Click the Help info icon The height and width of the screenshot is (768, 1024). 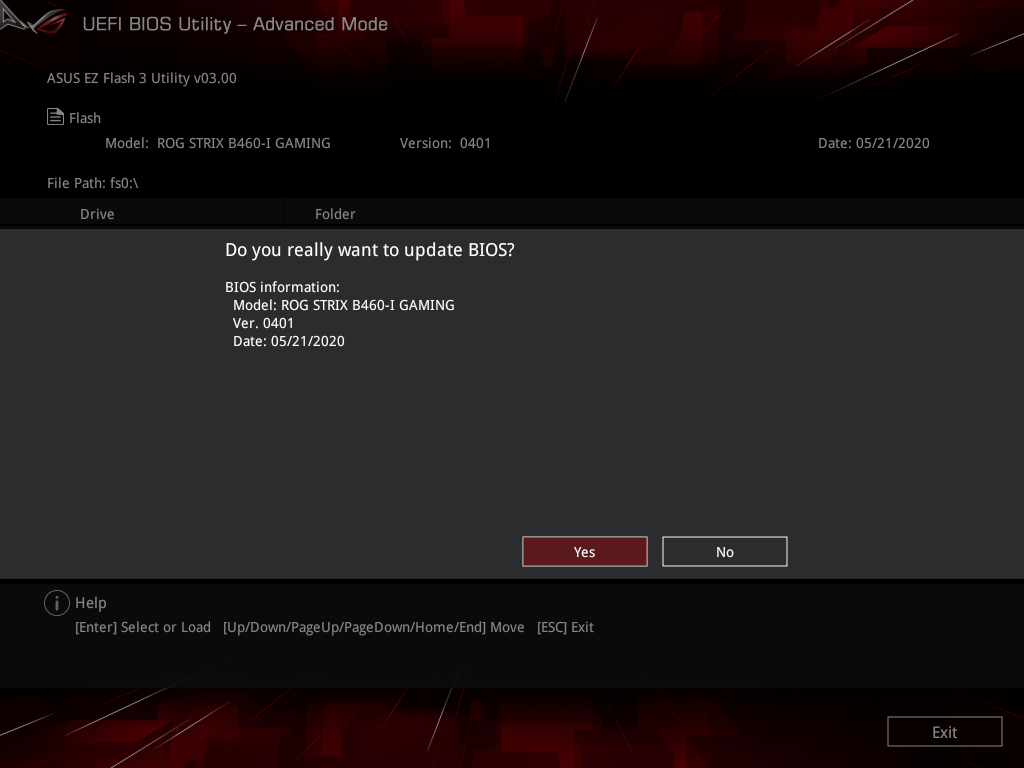pyautogui.click(x=57, y=603)
